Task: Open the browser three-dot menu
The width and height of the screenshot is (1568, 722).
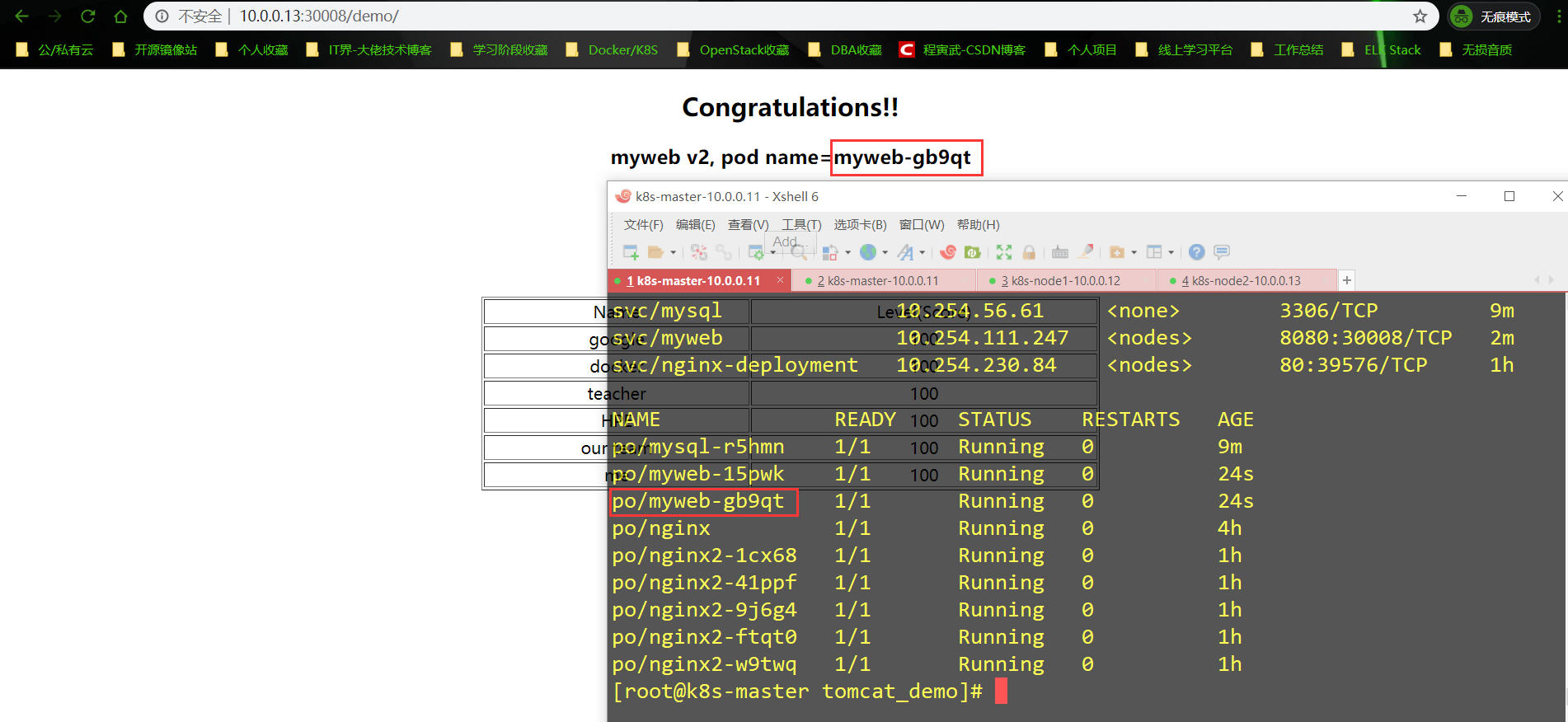Action: tap(1558, 16)
